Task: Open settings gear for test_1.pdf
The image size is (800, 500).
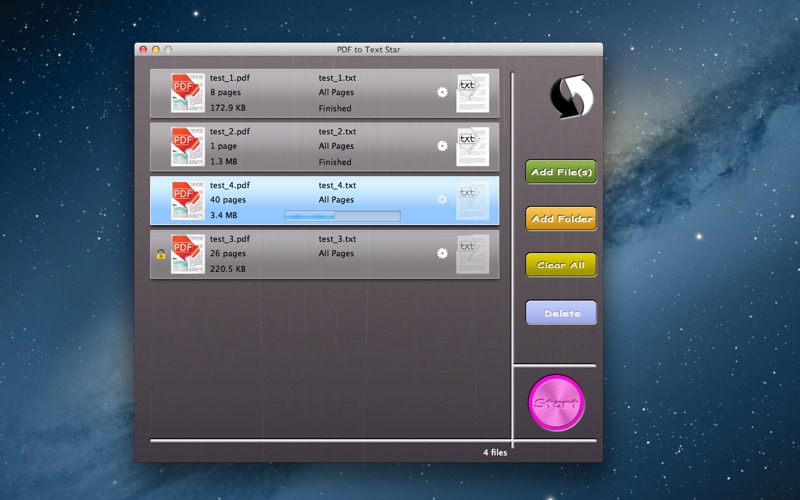Action: (442, 93)
